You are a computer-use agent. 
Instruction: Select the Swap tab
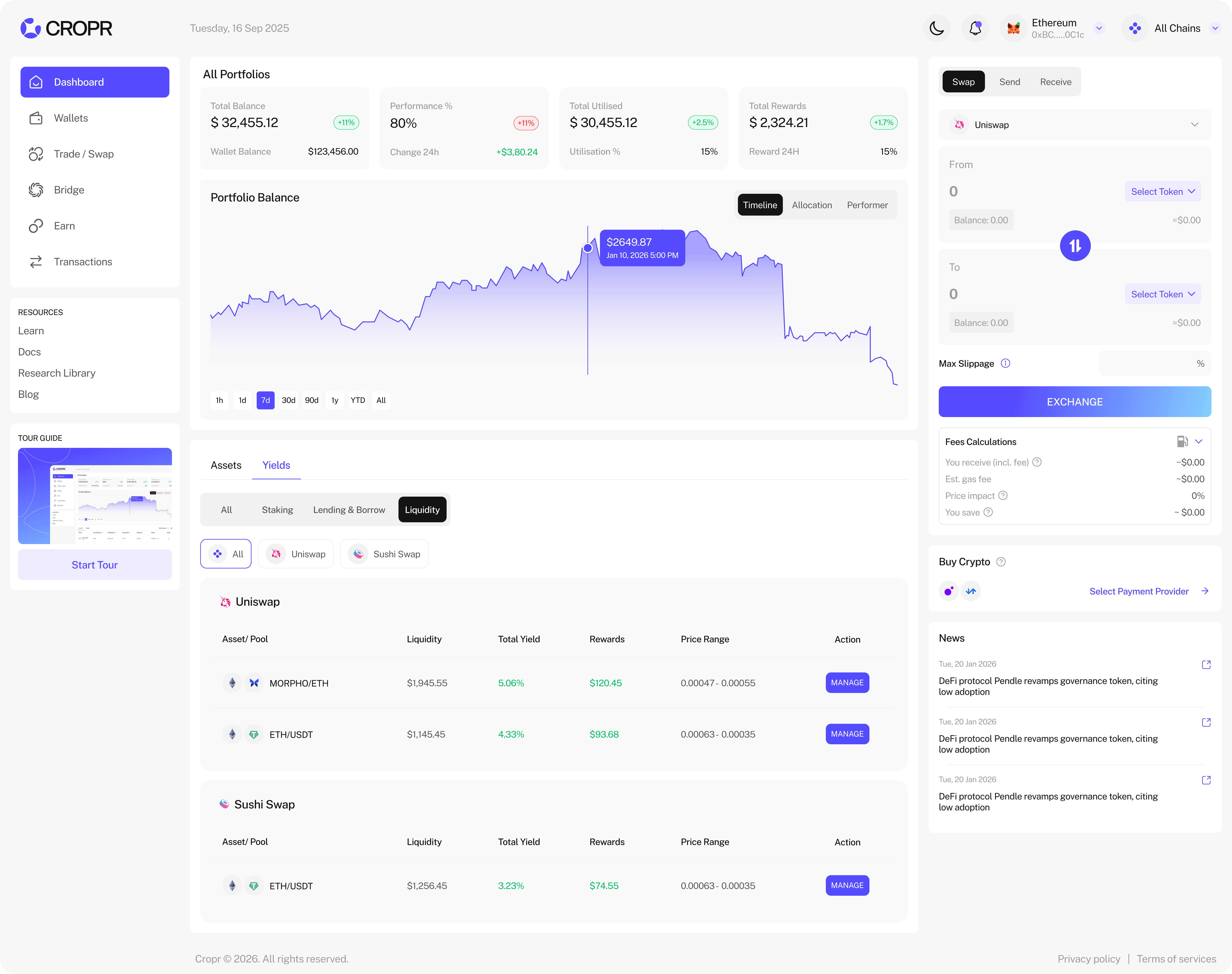tap(963, 81)
